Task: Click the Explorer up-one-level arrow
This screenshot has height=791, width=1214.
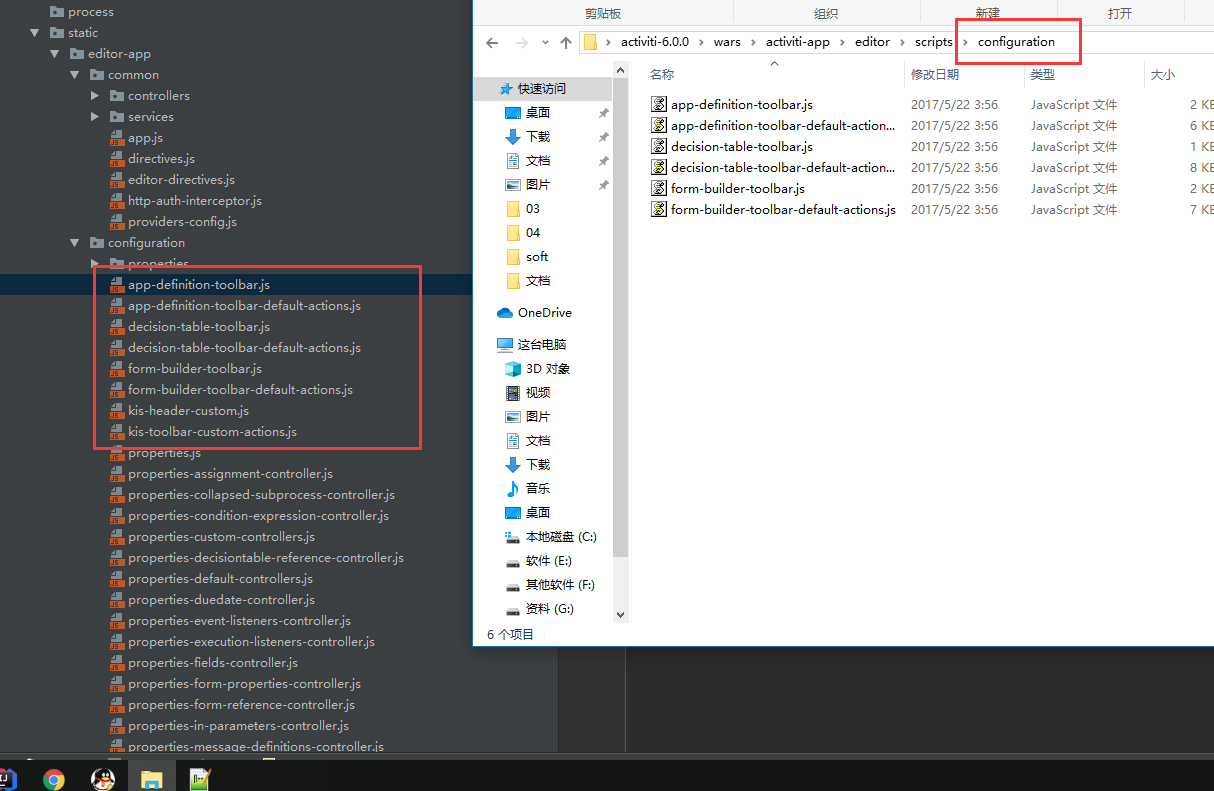Action: [566, 42]
